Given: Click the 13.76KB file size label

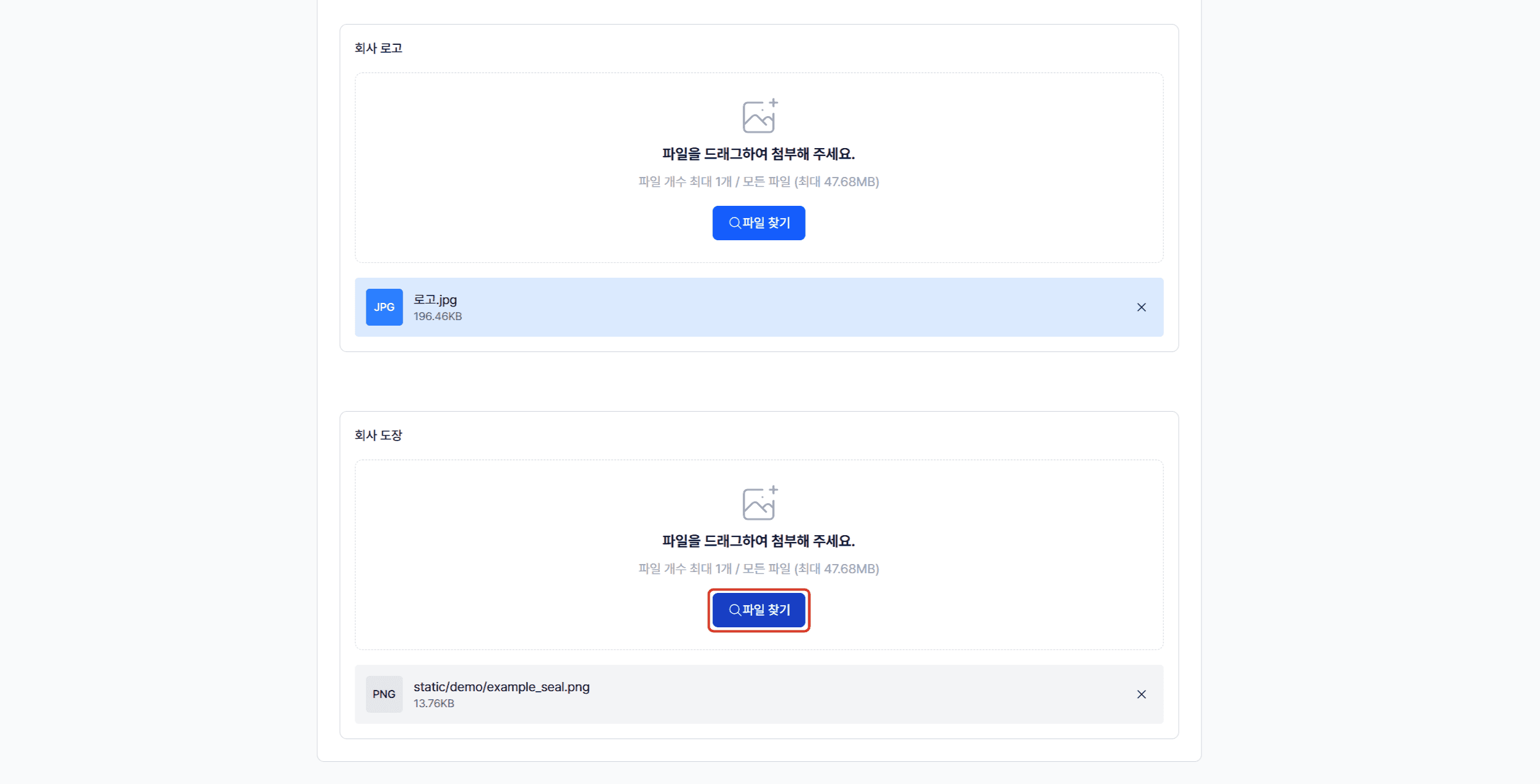Looking at the screenshot, I should 434,704.
